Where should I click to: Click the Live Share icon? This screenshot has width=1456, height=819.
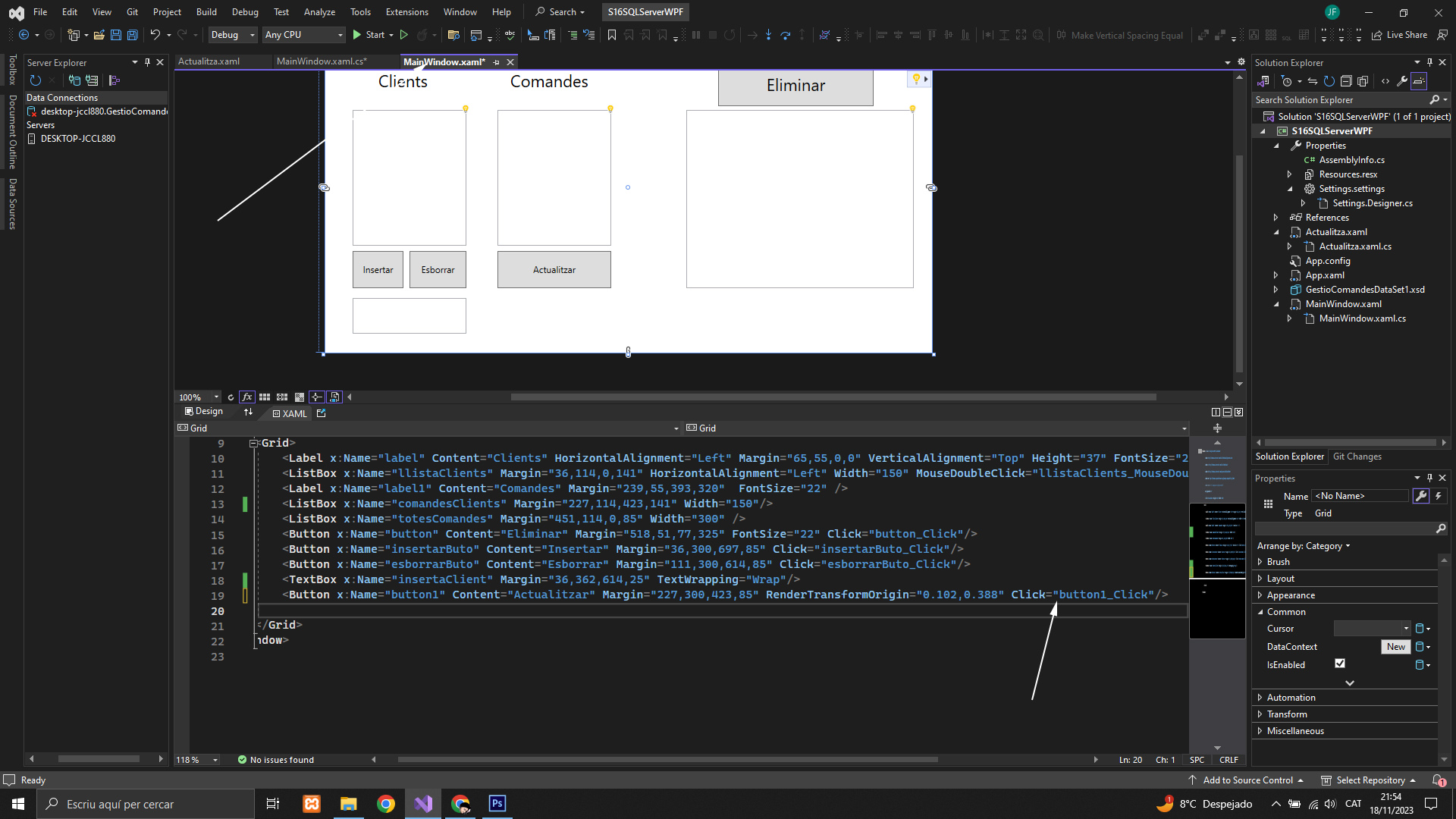[1377, 35]
